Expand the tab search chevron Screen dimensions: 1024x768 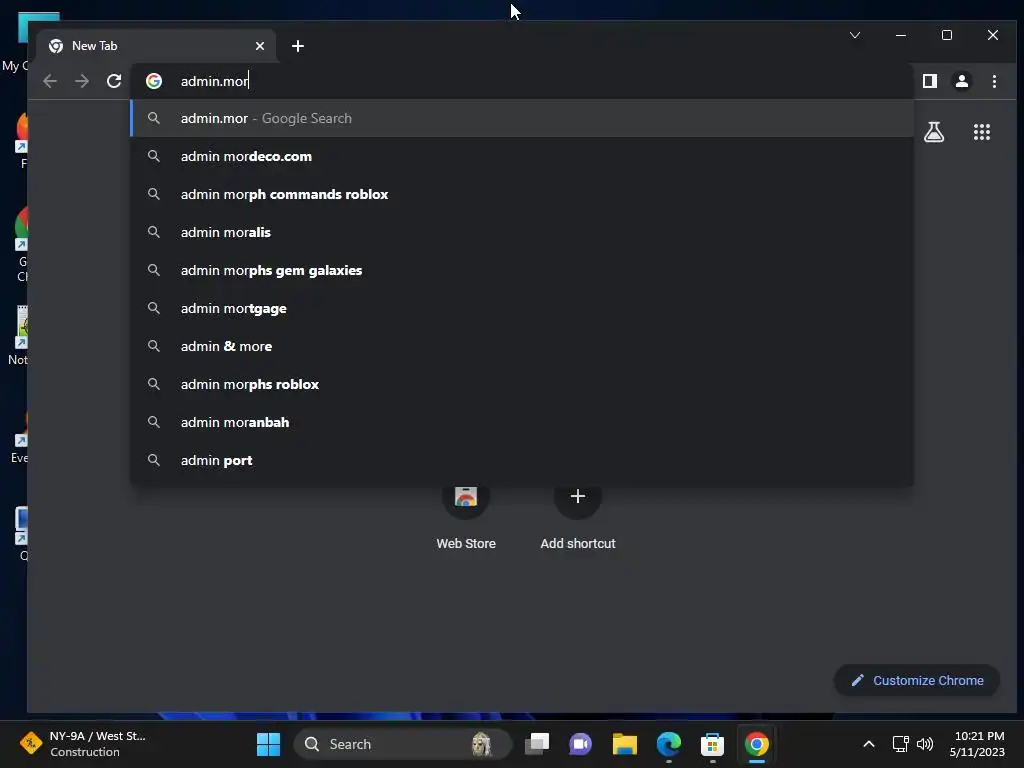pyautogui.click(x=855, y=35)
